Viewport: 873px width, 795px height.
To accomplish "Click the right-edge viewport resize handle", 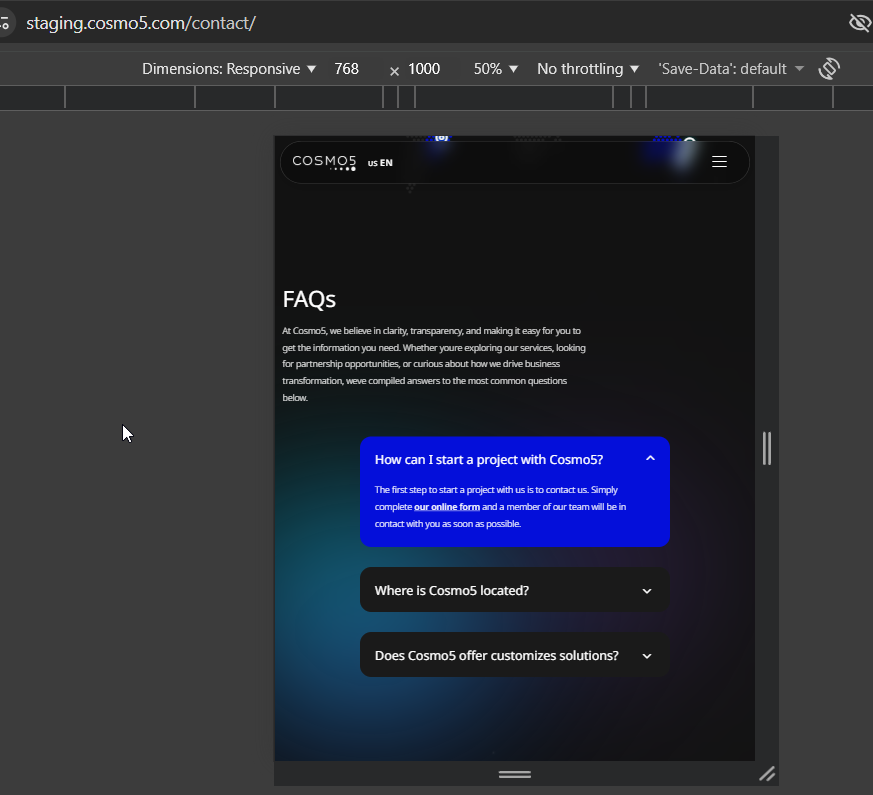I will 767,448.
